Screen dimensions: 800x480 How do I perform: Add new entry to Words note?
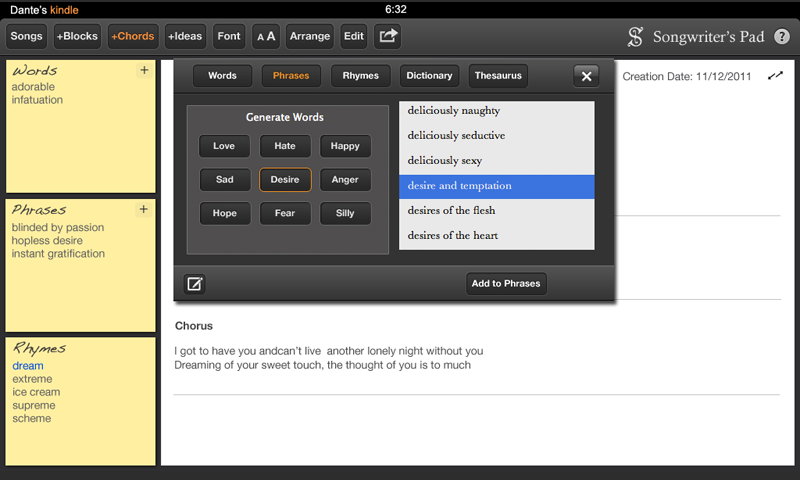click(144, 71)
